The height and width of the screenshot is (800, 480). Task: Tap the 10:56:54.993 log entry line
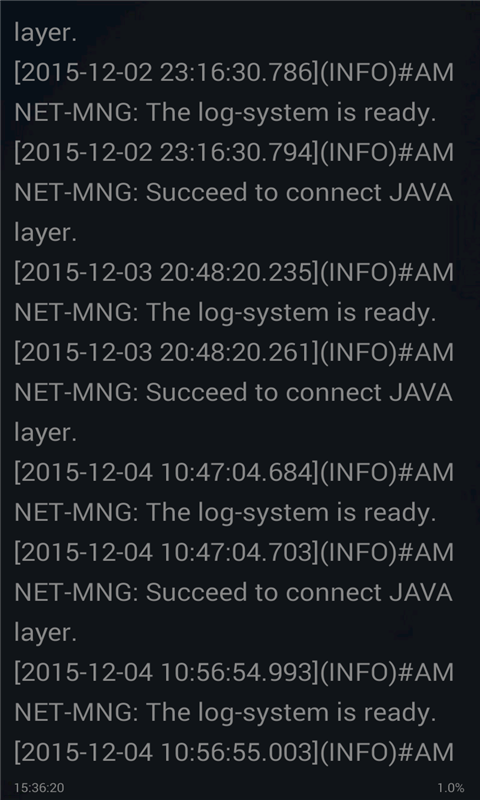point(234,672)
